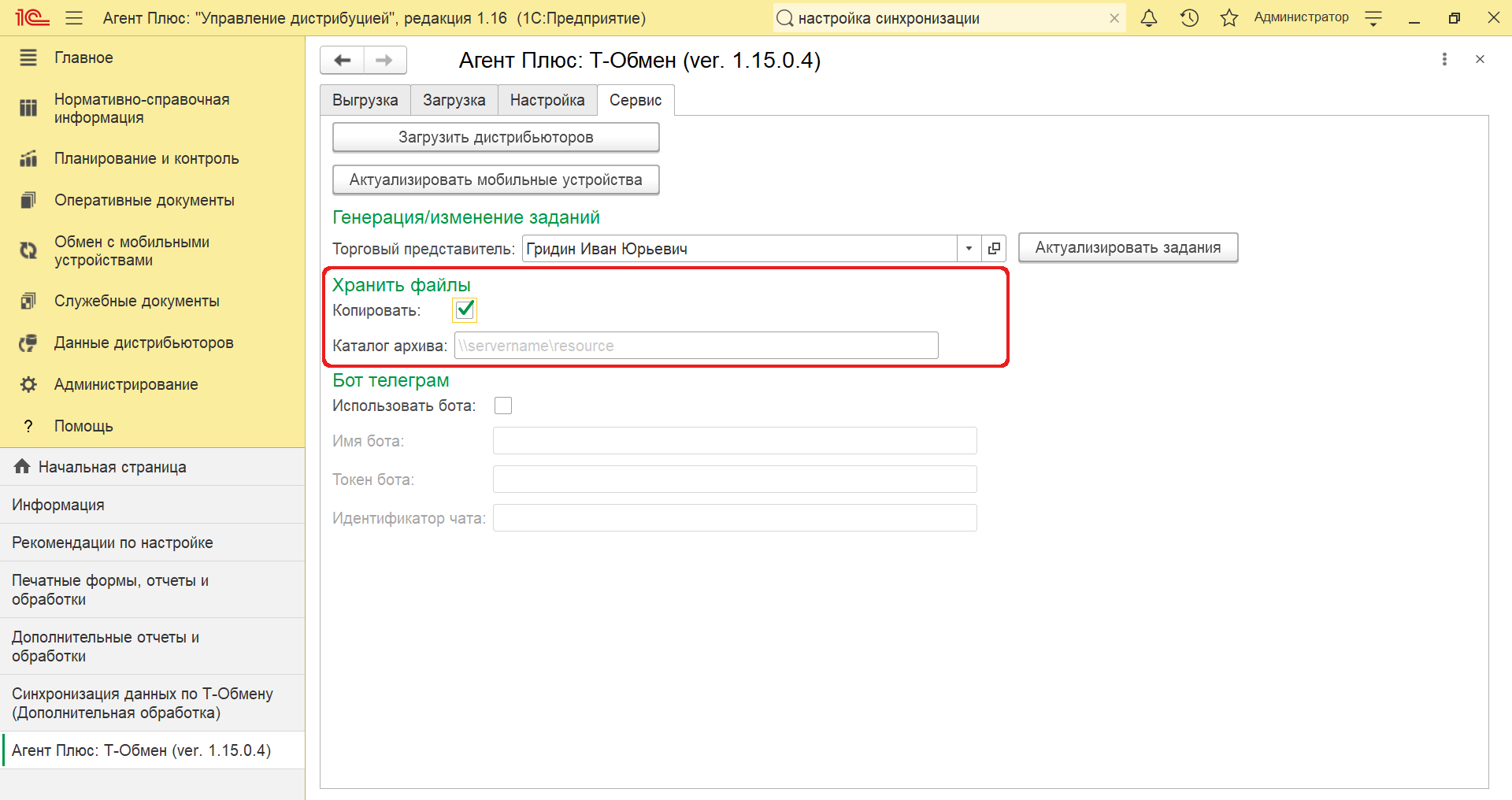Clear the search field with X icon
Viewport: 1512px width, 800px height.
tap(1114, 18)
